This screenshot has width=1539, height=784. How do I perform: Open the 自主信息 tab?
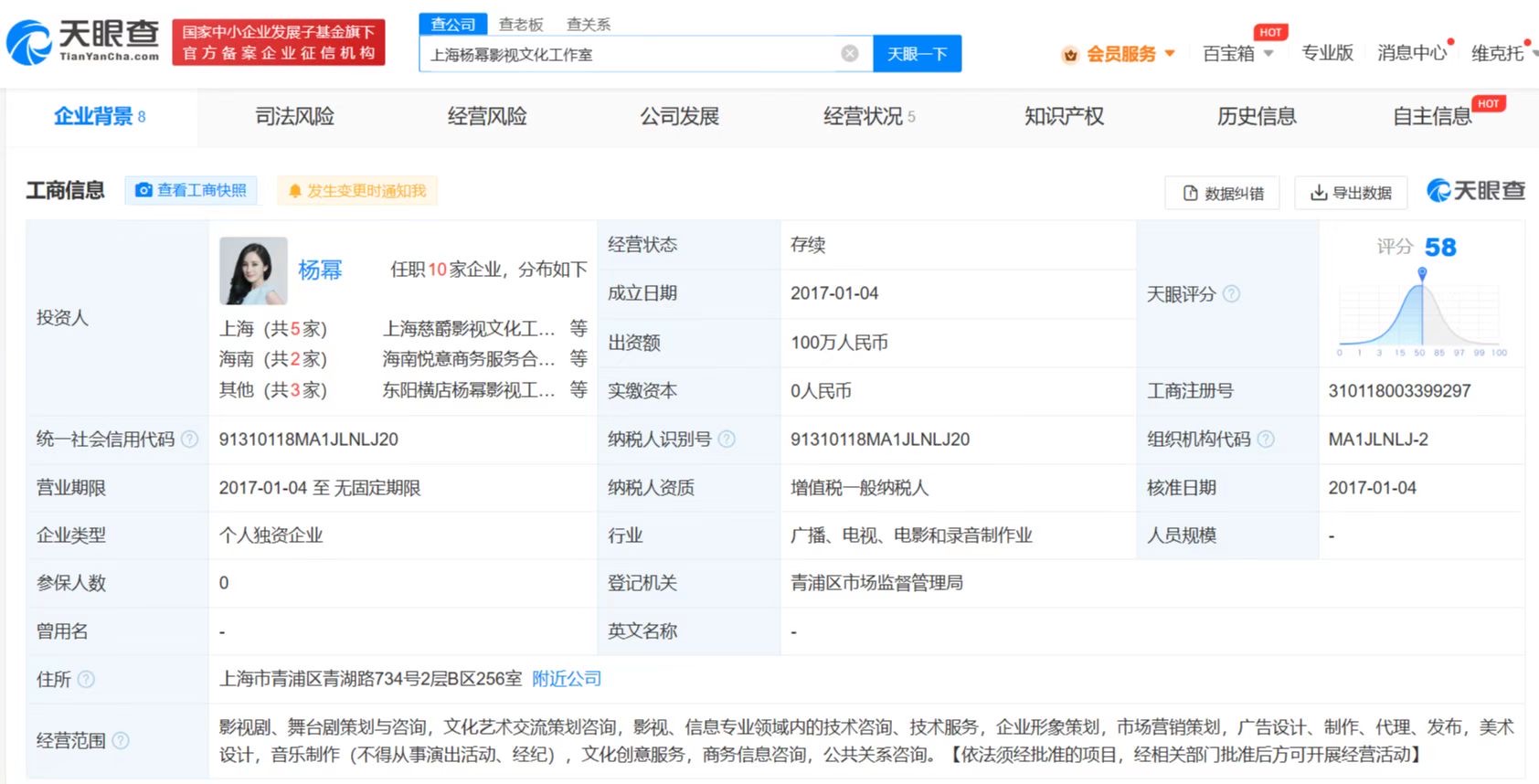pyautogui.click(x=1432, y=117)
